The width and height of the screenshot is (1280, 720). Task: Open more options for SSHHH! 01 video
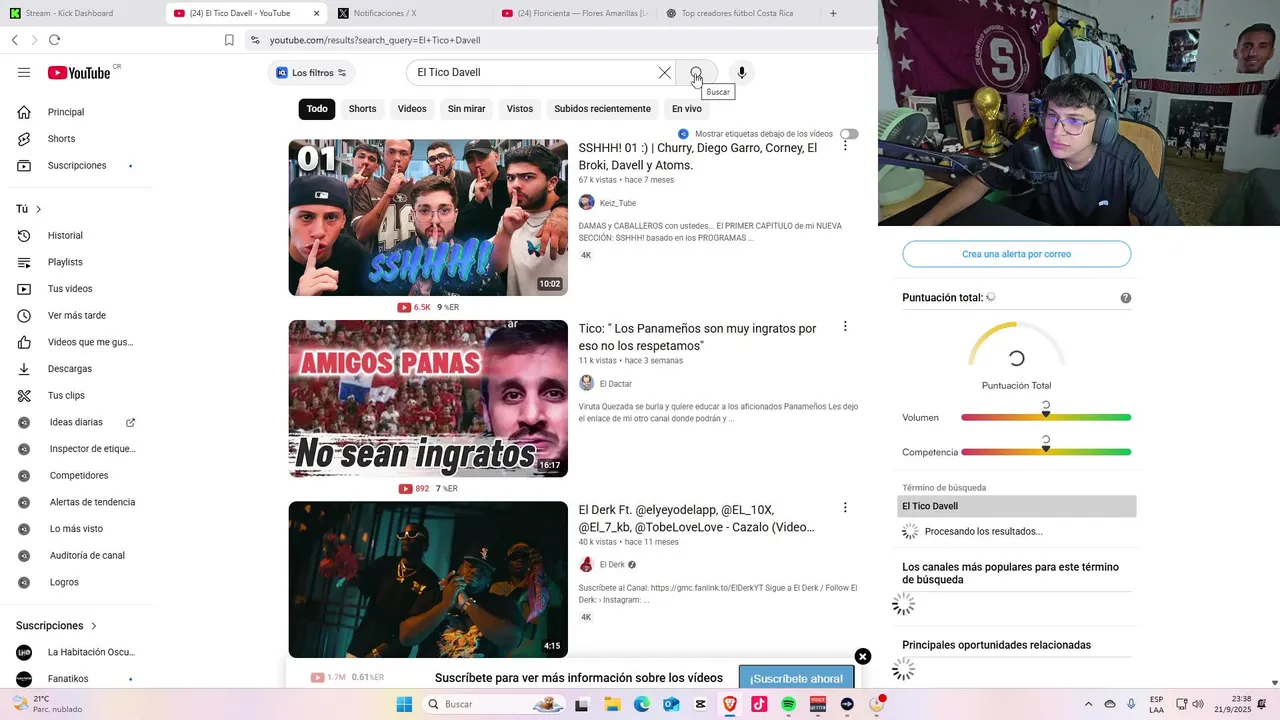pos(845,146)
